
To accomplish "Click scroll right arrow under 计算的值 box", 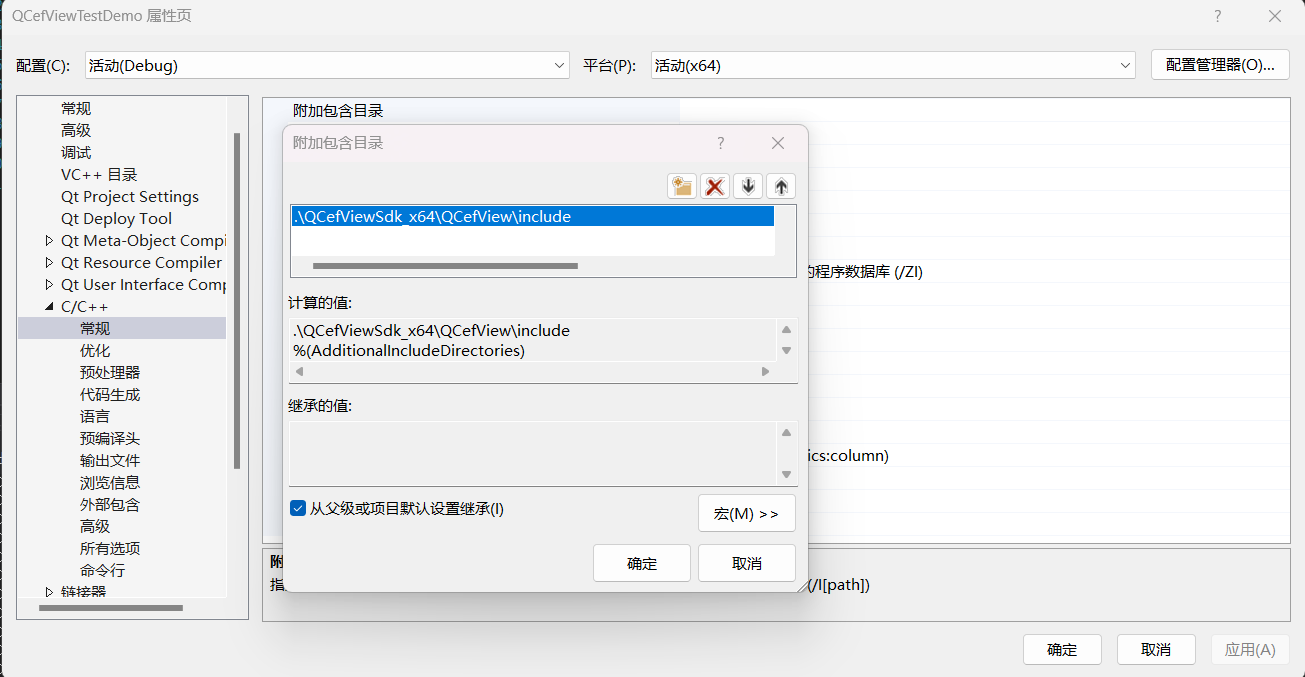I will tap(766, 371).
